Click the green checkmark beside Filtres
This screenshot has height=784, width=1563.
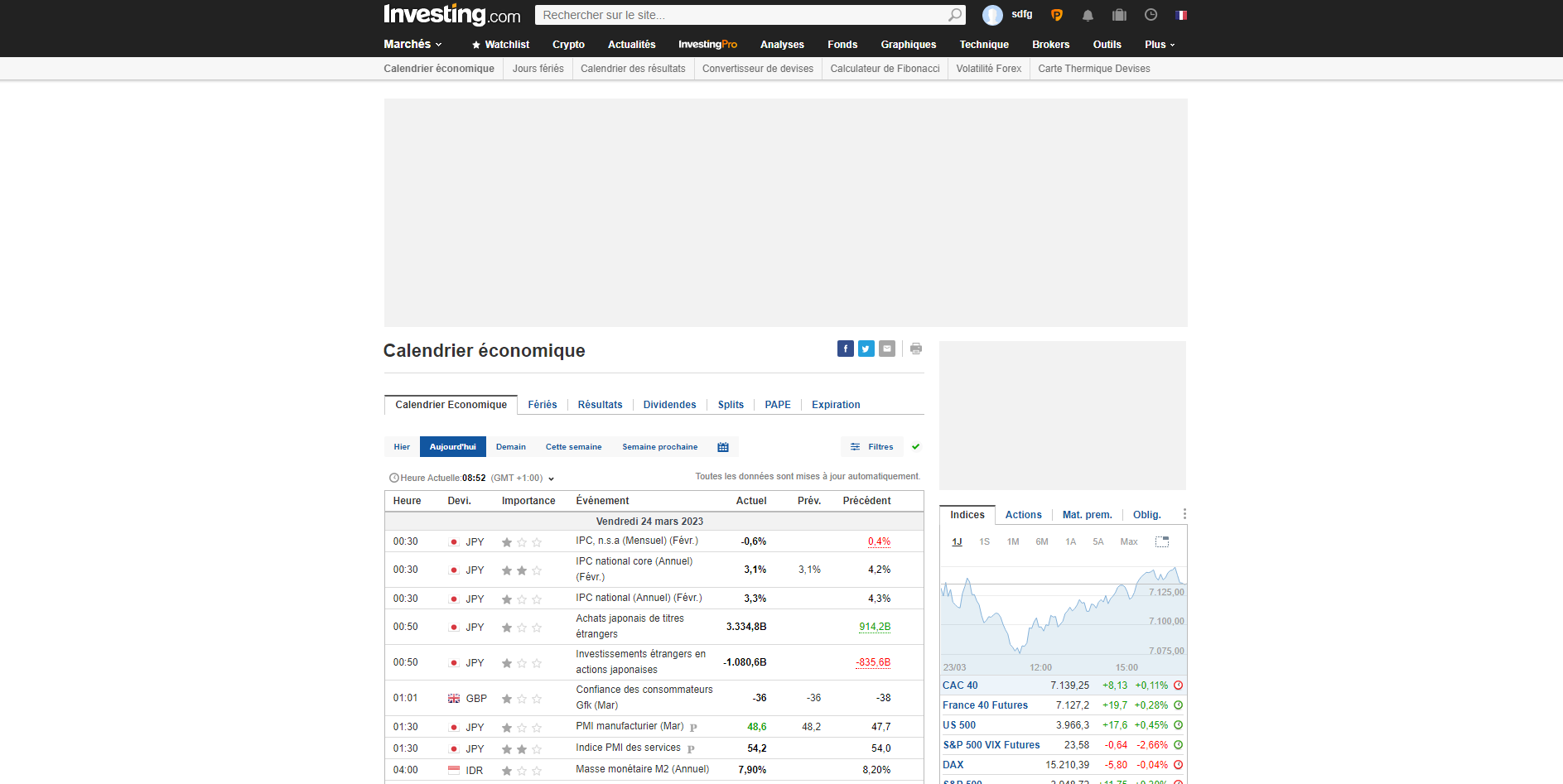(x=915, y=447)
